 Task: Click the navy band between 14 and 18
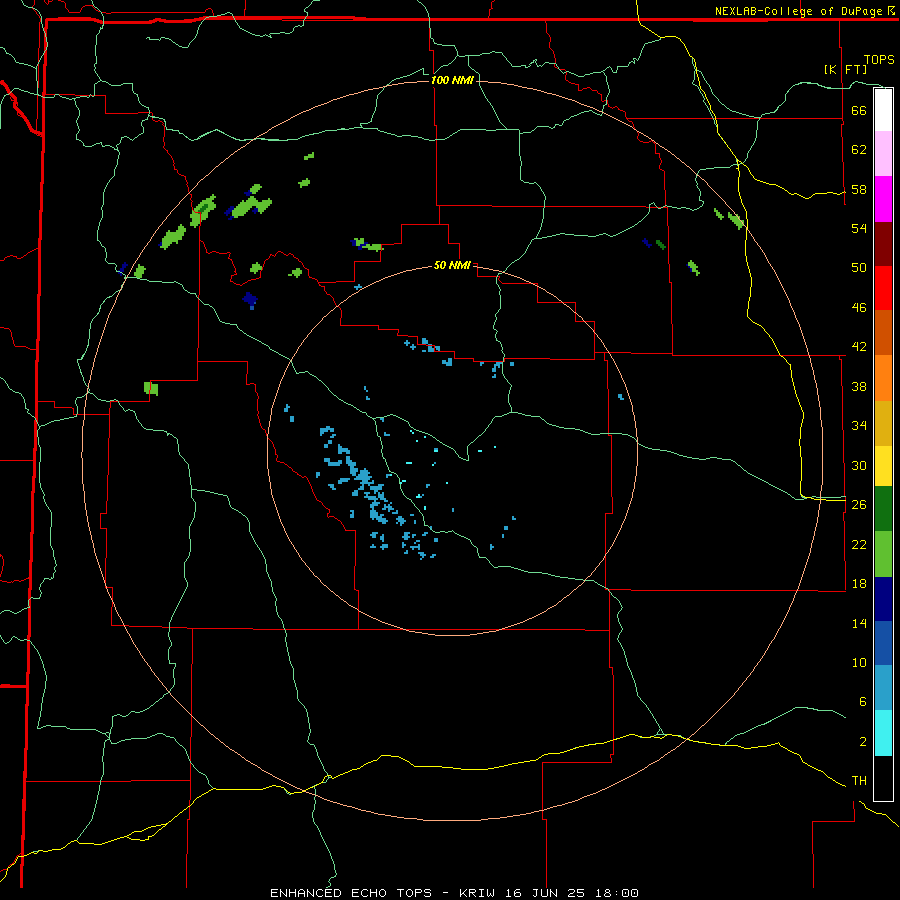click(x=883, y=599)
